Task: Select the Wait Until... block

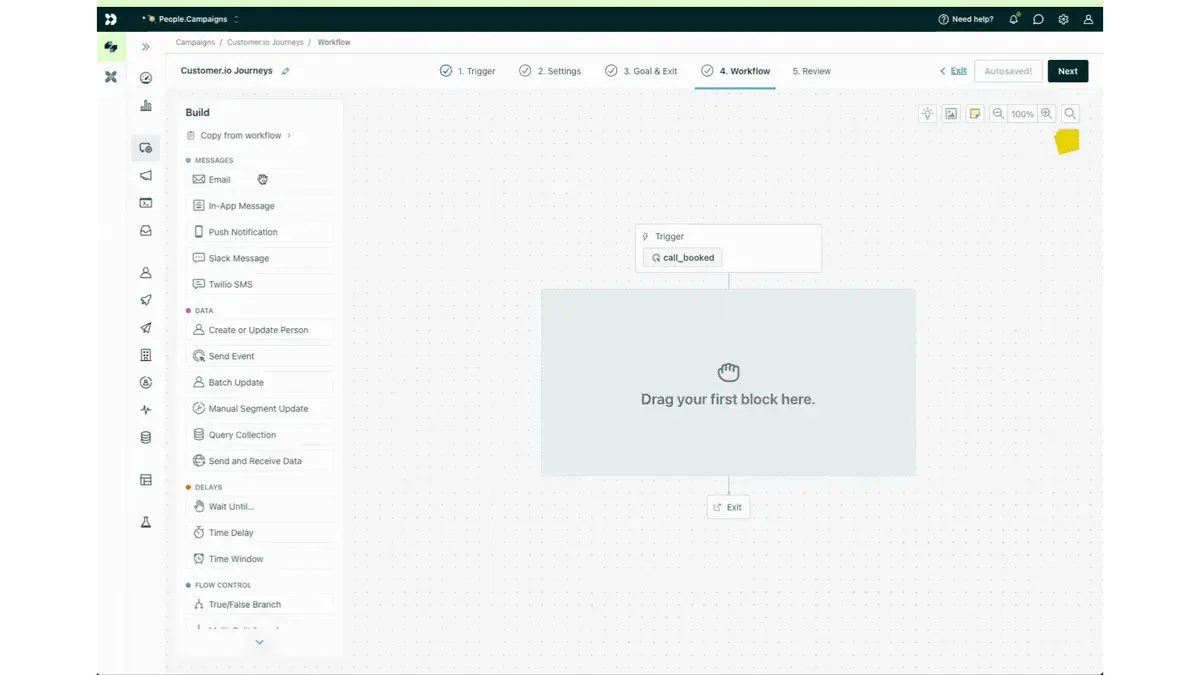Action: coord(260,507)
